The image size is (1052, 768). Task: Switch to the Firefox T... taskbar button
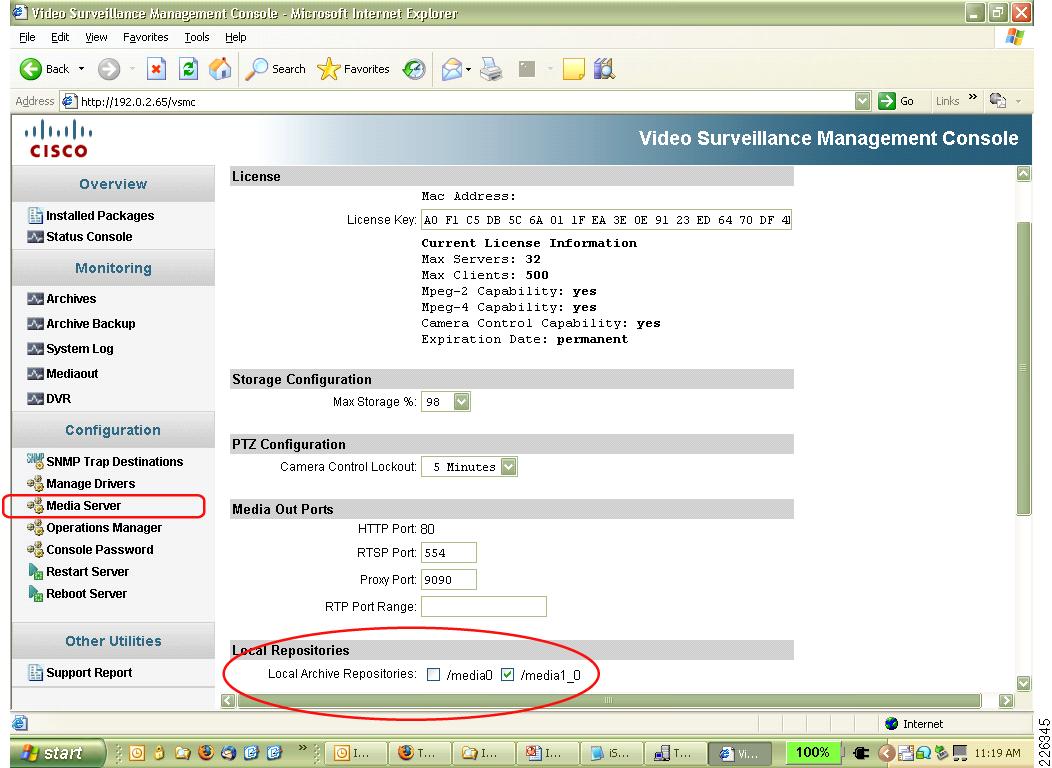[x=419, y=753]
